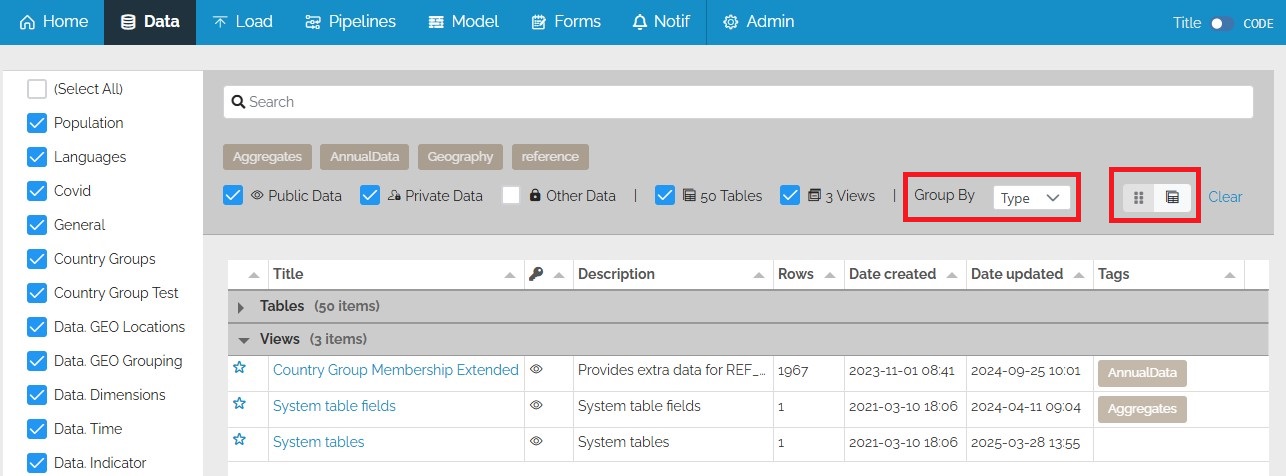The width and height of the screenshot is (1286, 476).
Task: Uncheck the General checkbox
Action: tap(37, 225)
